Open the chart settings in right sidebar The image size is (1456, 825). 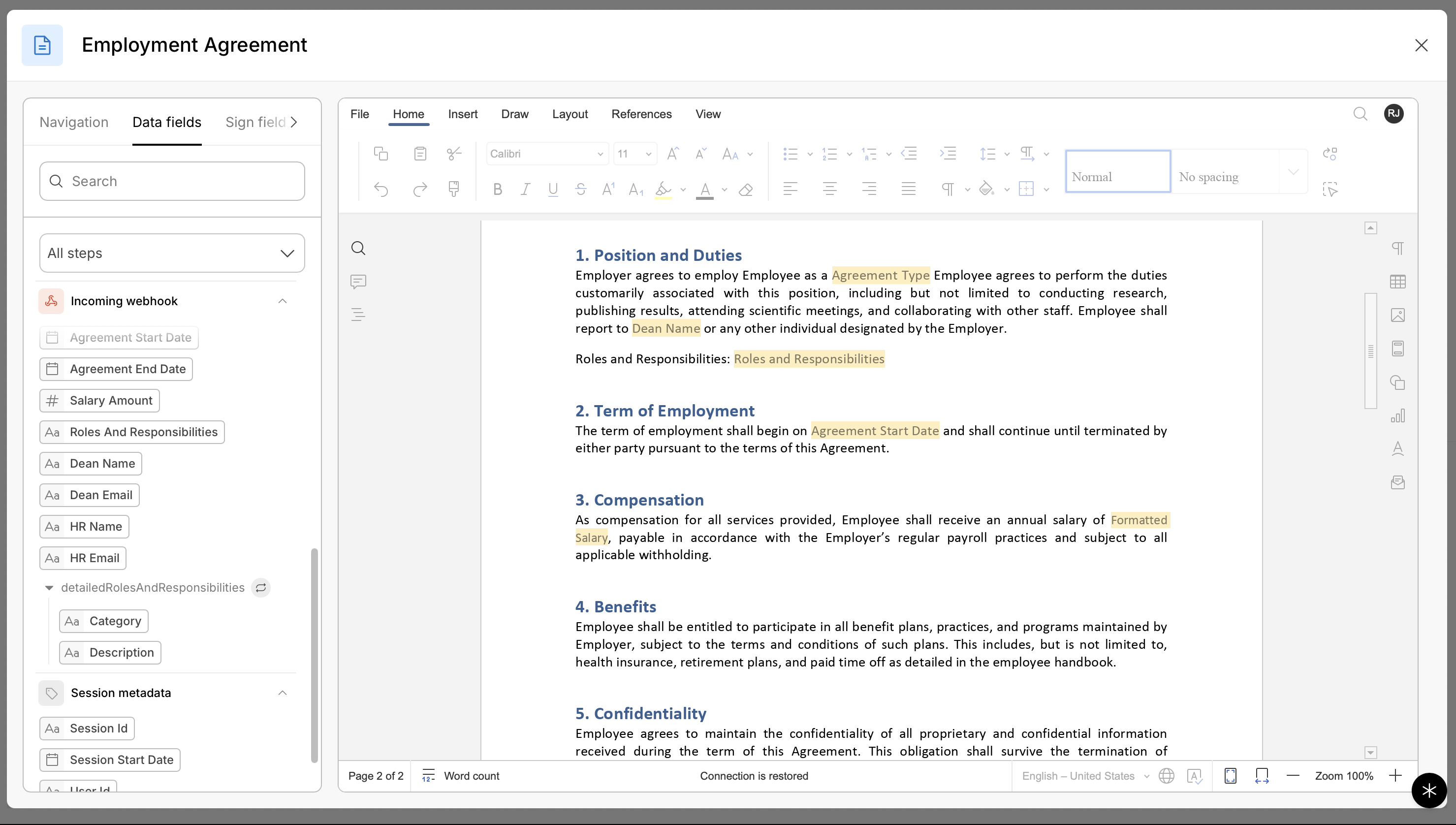click(x=1397, y=416)
